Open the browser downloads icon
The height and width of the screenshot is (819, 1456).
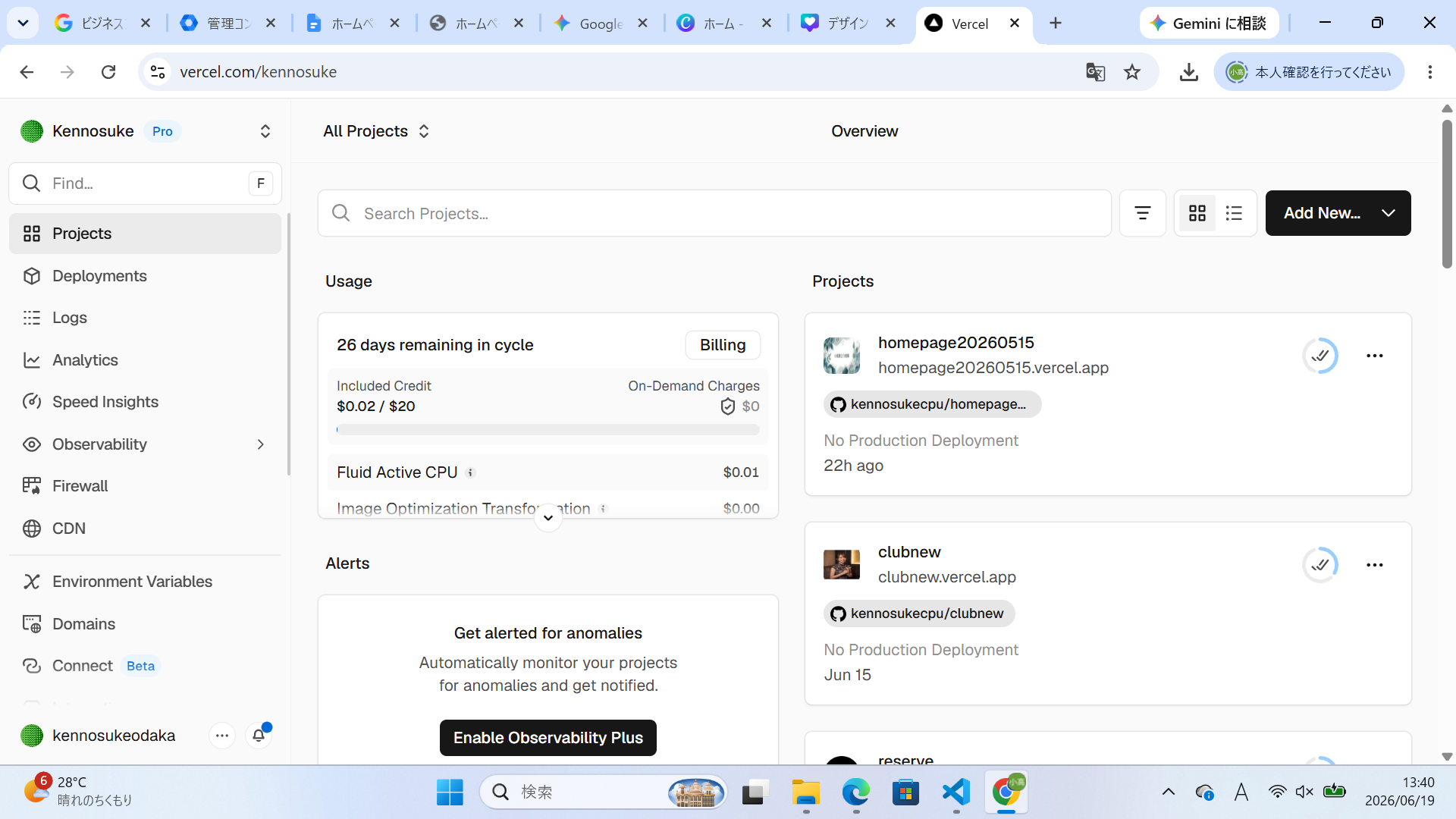point(1189,72)
